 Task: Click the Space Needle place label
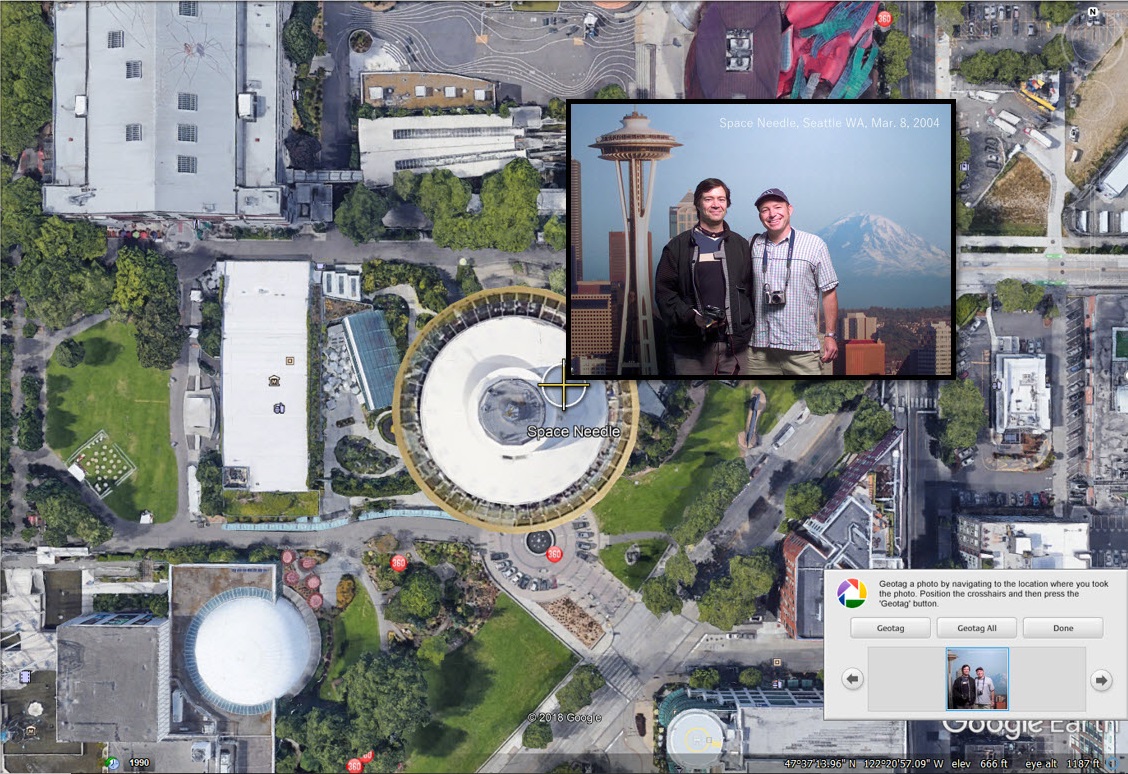click(573, 432)
